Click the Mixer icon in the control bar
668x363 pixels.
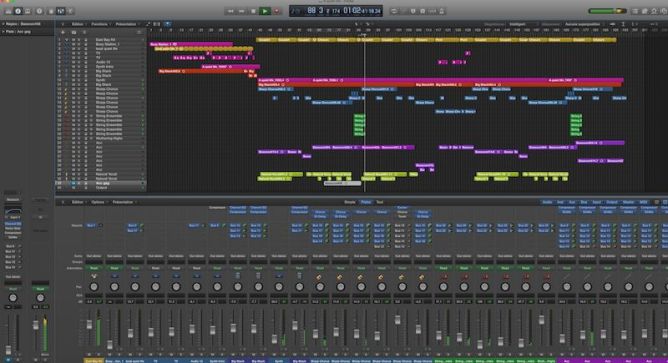point(60,11)
